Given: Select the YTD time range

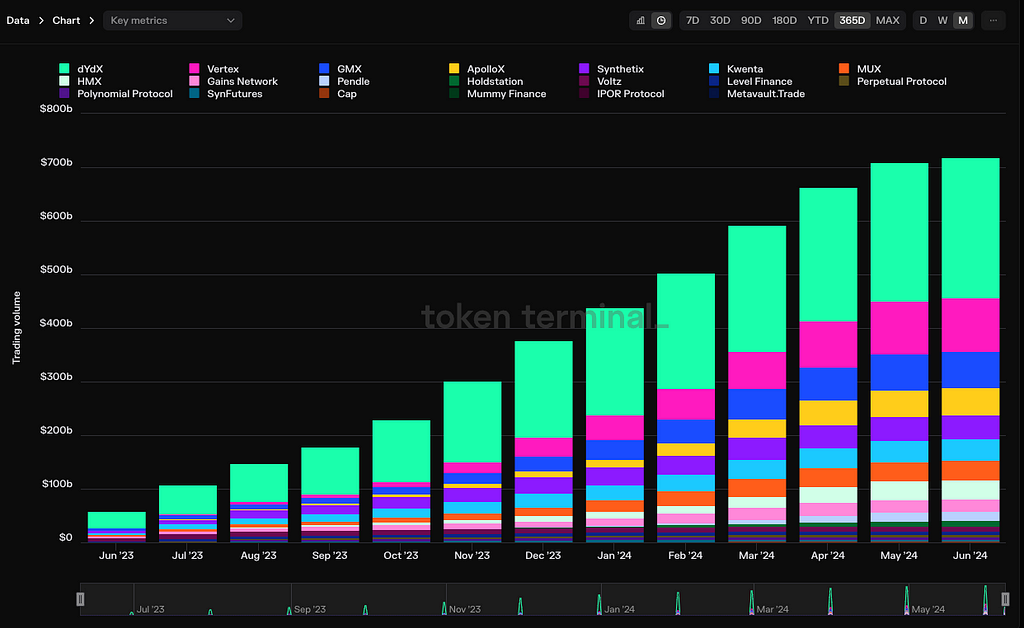Looking at the screenshot, I should [818, 20].
